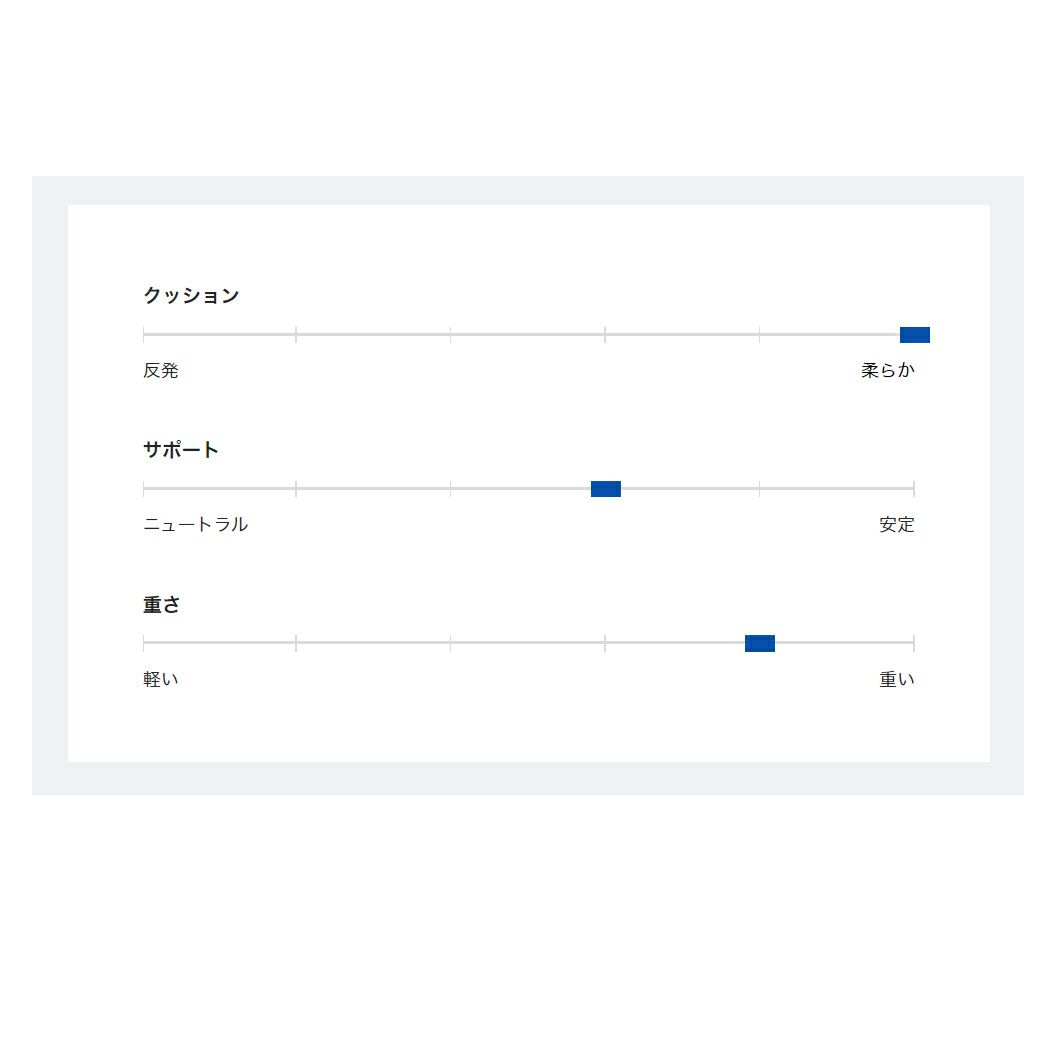Click the 反発 label under クッション

[161, 370]
